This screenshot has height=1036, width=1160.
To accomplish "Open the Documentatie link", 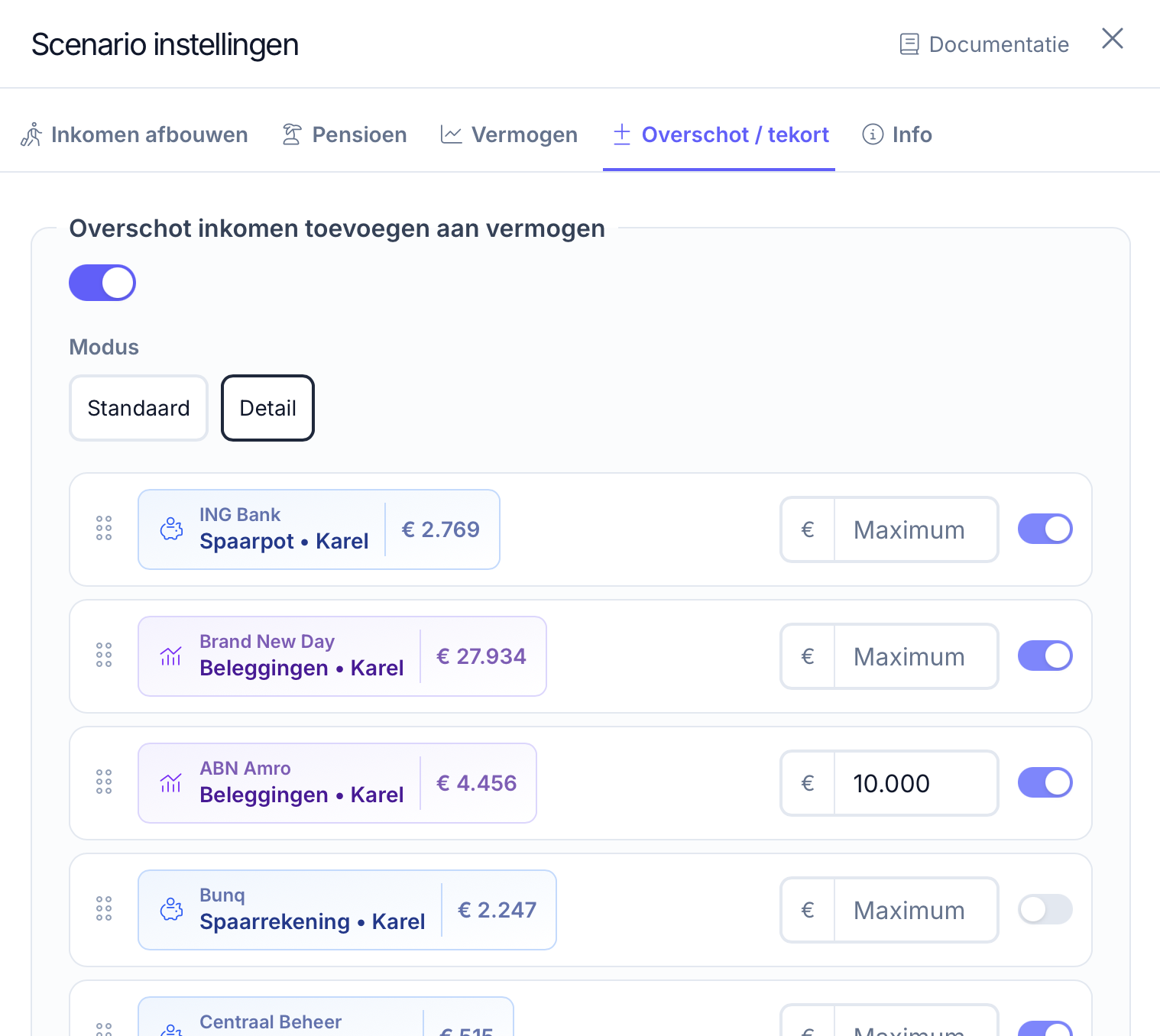I will [x=984, y=44].
